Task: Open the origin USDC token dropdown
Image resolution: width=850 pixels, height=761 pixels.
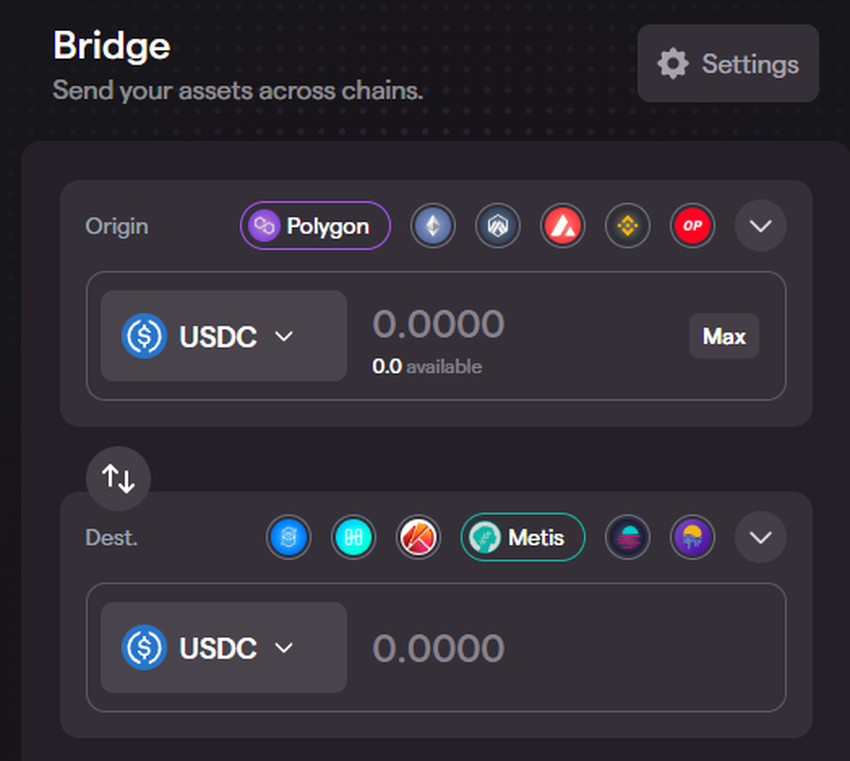Action: tap(223, 336)
